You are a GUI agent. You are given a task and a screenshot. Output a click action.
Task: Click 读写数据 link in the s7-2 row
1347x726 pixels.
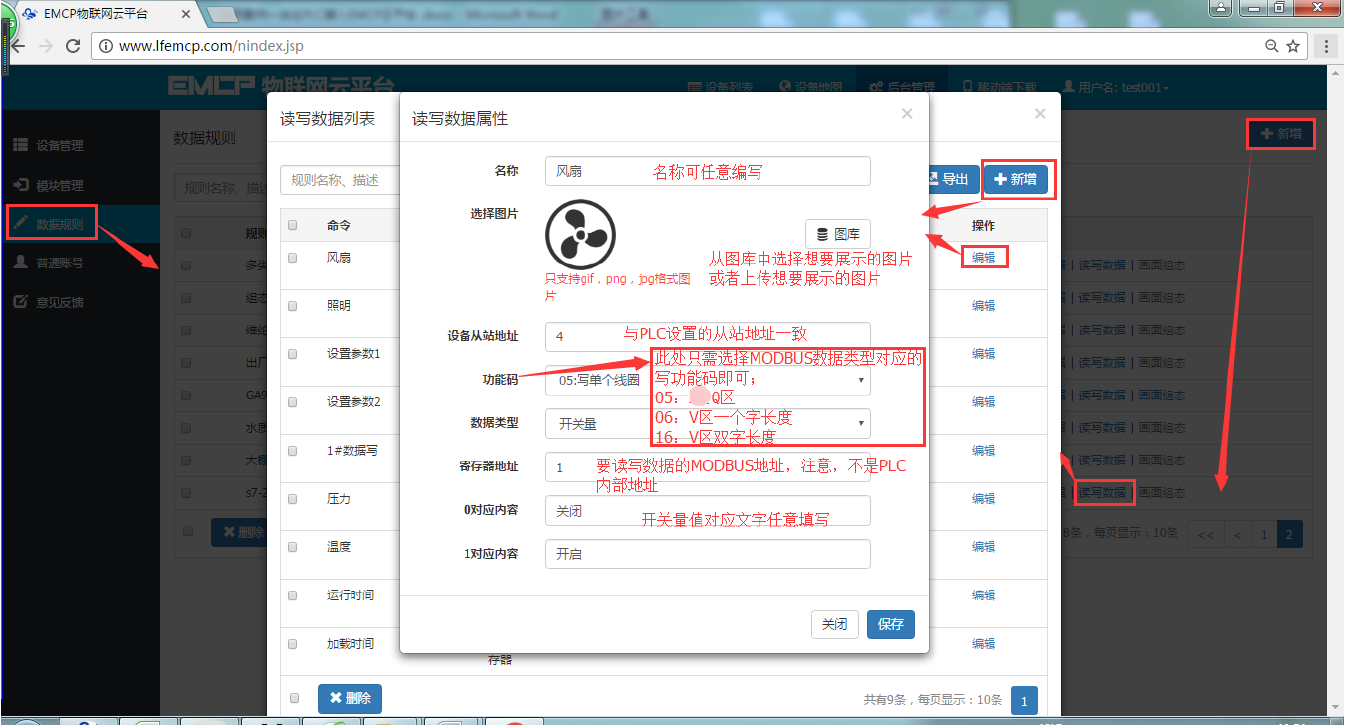1103,492
